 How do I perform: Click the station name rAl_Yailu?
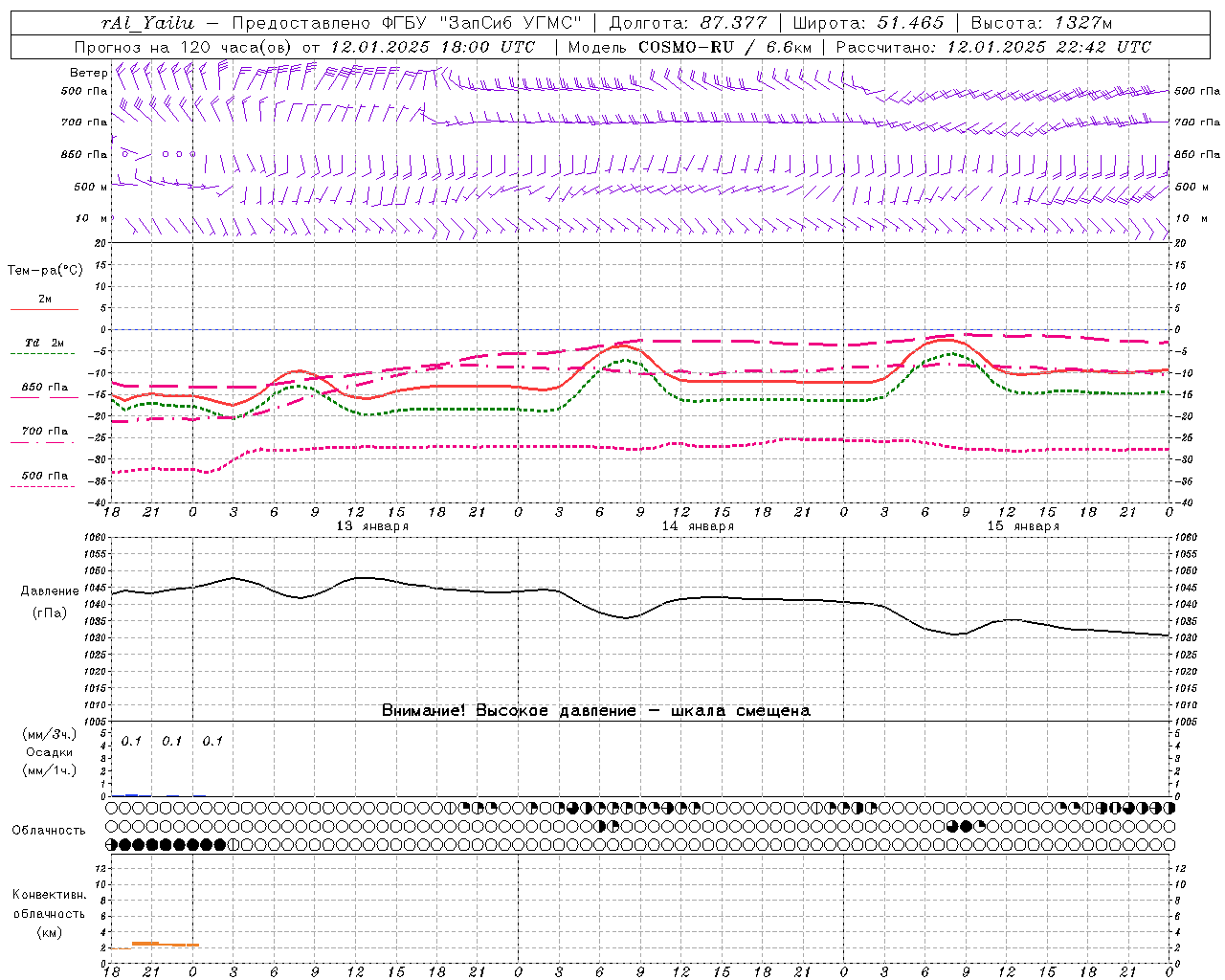(147, 23)
